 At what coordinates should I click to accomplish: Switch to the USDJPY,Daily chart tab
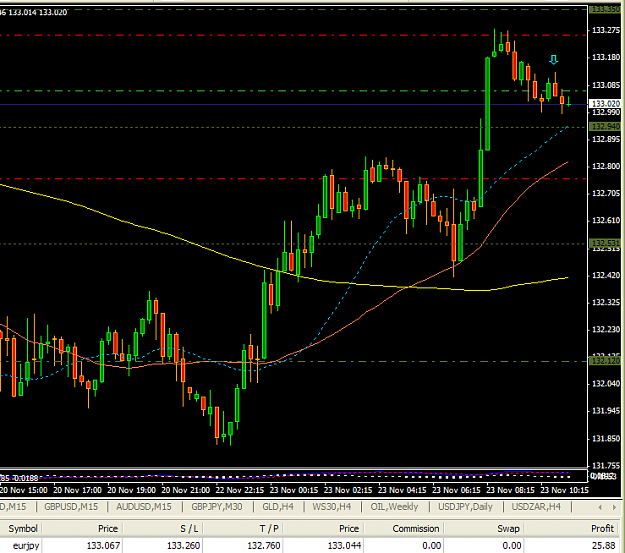tap(465, 507)
